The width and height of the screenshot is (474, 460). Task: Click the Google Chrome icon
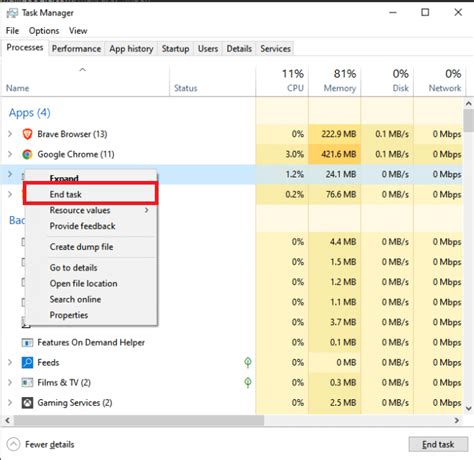point(27,154)
